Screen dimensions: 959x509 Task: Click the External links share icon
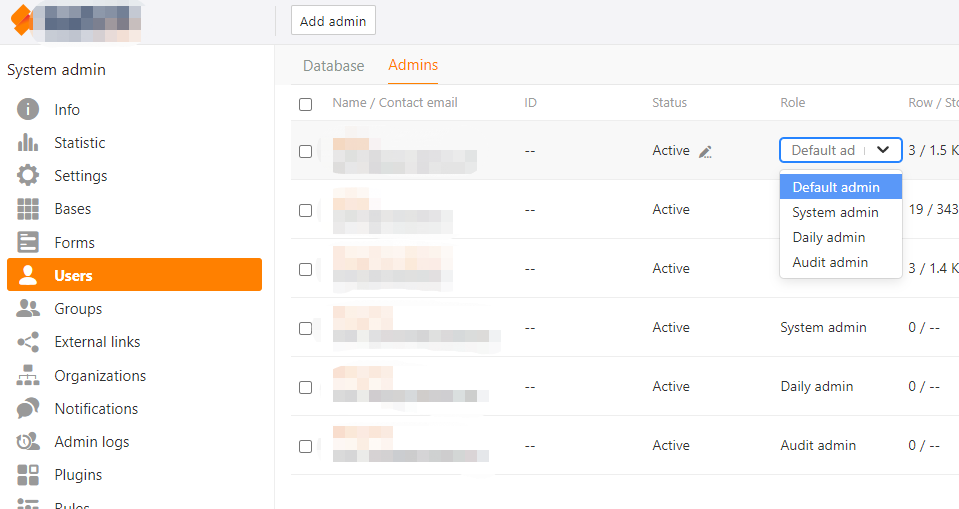[28, 342]
